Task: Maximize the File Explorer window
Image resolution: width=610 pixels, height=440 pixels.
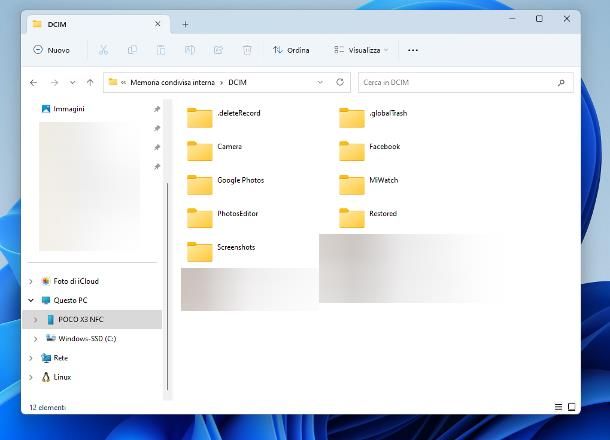Action: pos(539,18)
